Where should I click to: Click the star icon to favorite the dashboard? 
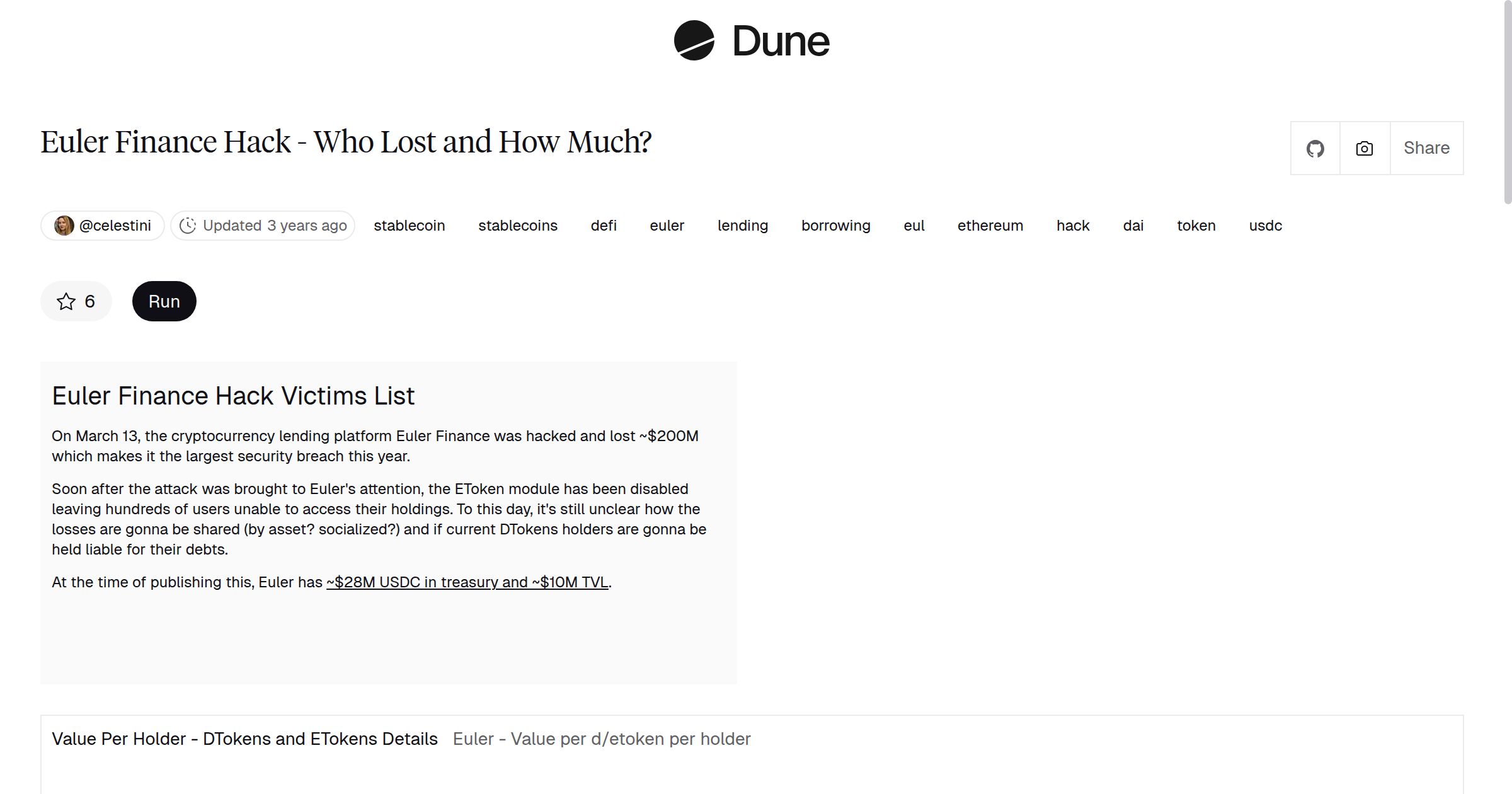[x=66, y=301]
